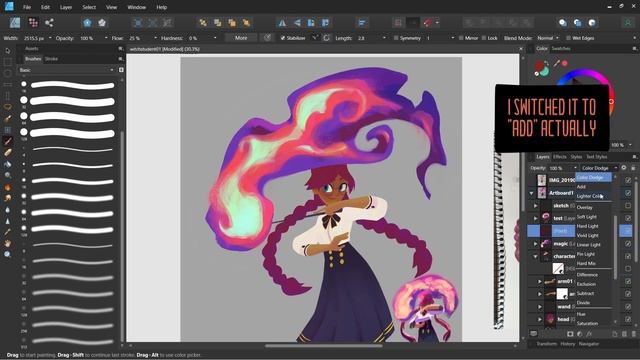Select the View hand tool
This screenshot has width=640, height=360.
tap(8, 243)
